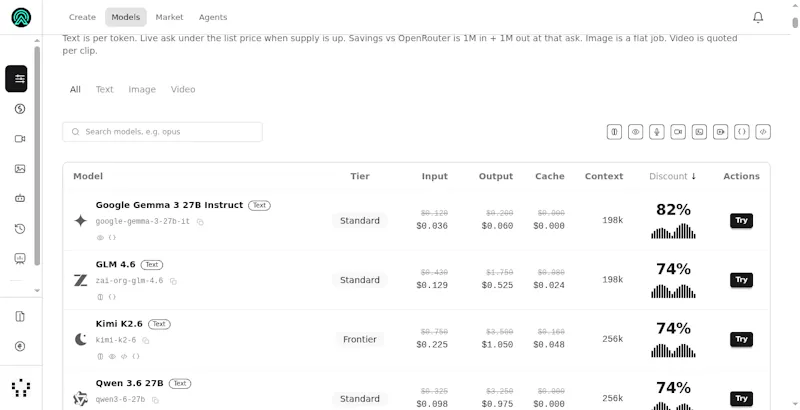Toggle the video-play output capability filter

(x=720, y=132)
